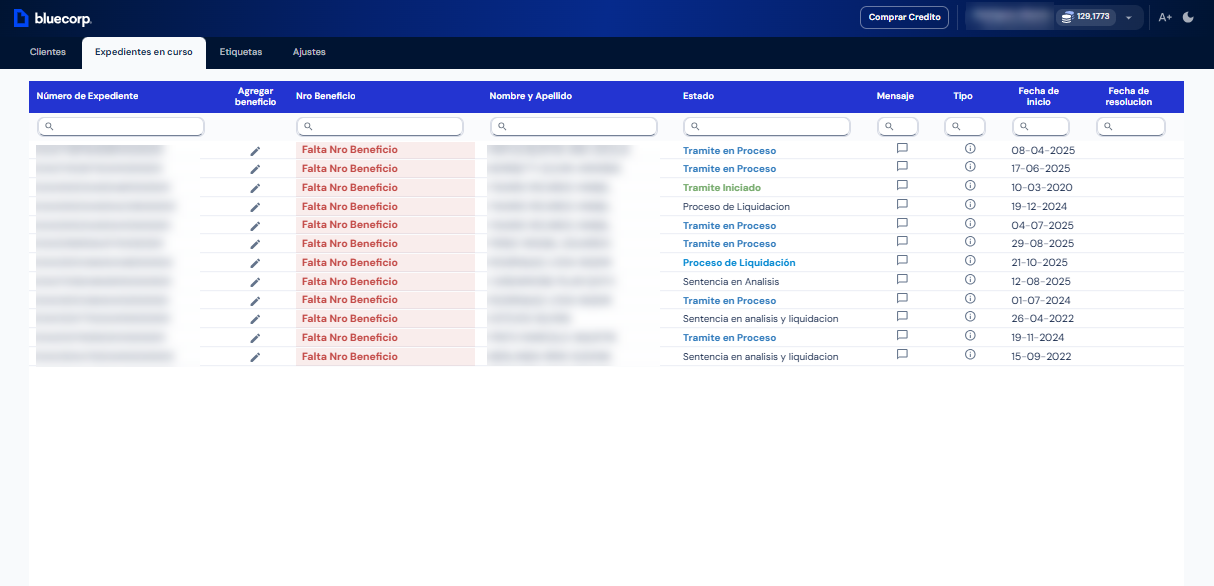This screenshot has width=1214, height=586.
Task: Expand the account credits dropdown arrow
Action: tap(1129, 18)
